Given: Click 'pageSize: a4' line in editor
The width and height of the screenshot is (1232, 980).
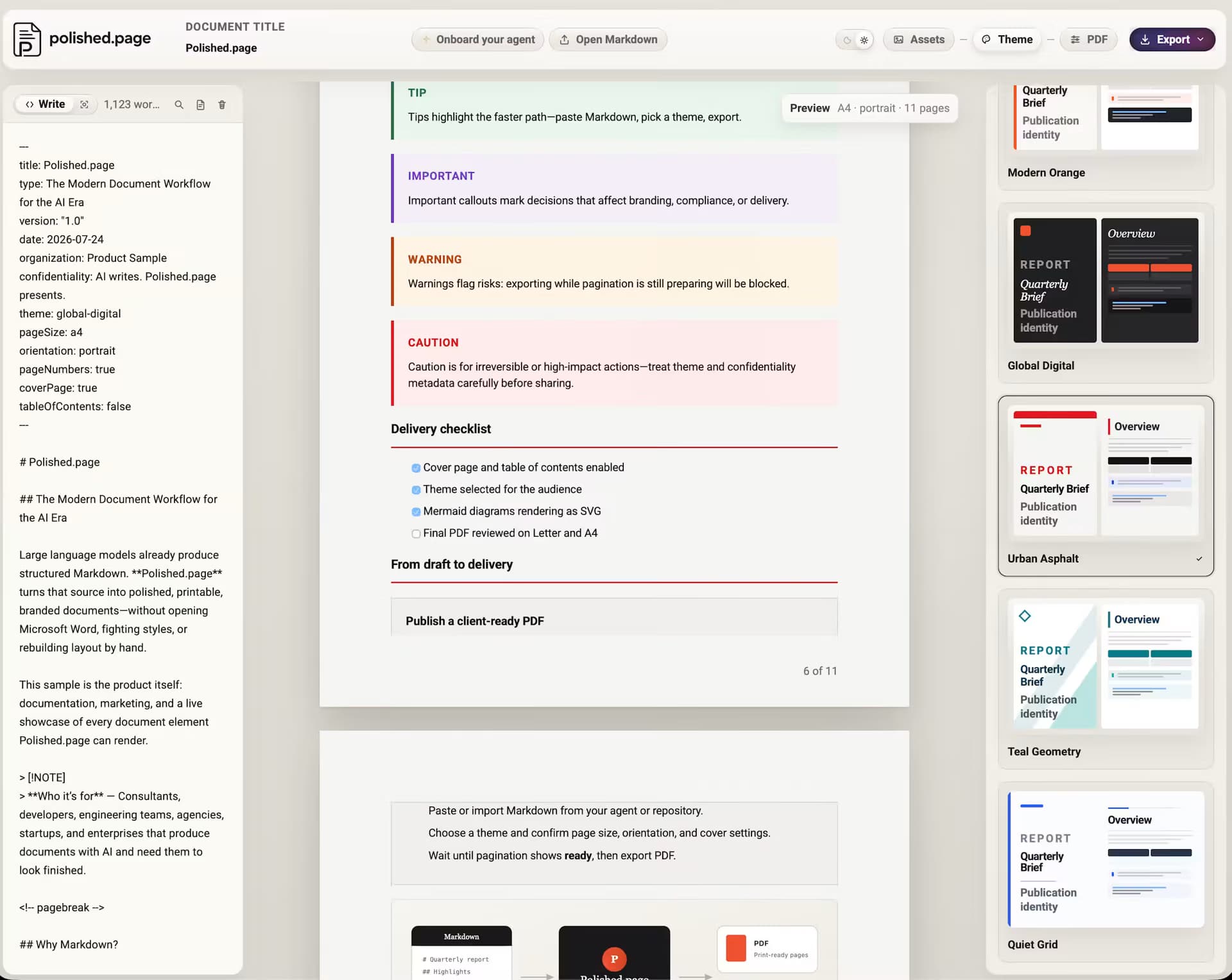Looking at the screenshot, I should coord(51,332).
